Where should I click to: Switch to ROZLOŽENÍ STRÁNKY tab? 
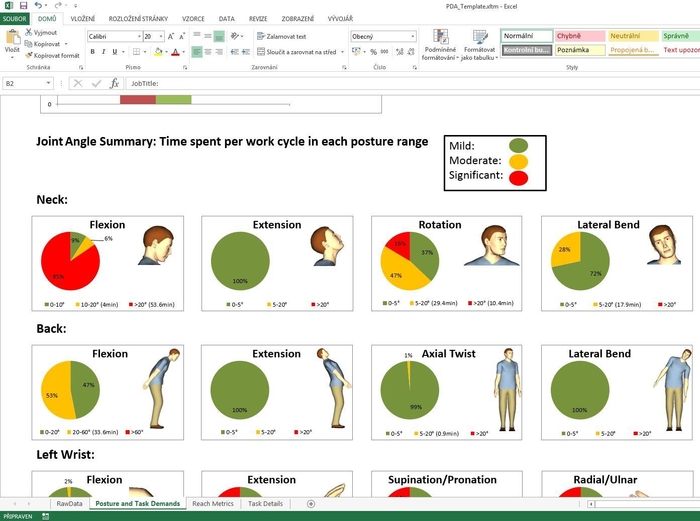point(138,19)
